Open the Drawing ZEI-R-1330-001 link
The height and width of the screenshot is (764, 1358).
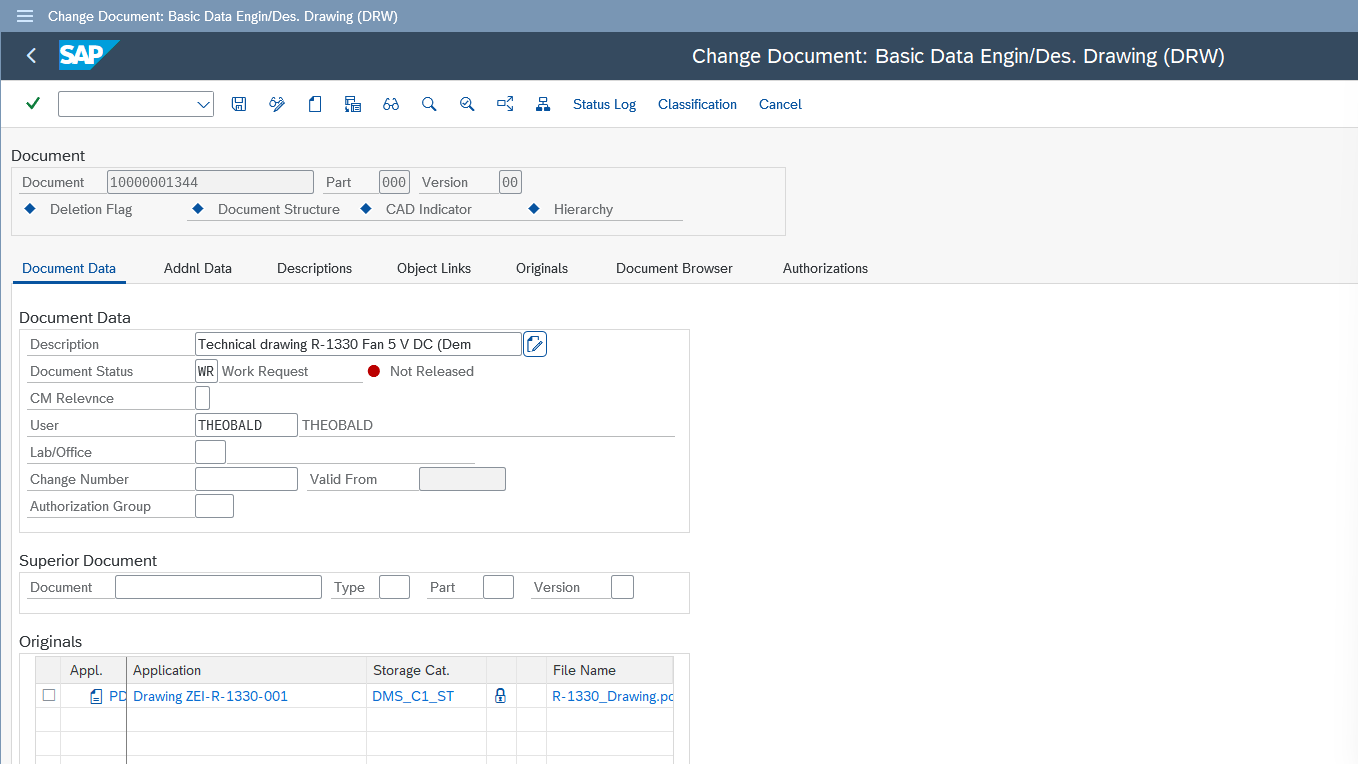click(210, 696)
